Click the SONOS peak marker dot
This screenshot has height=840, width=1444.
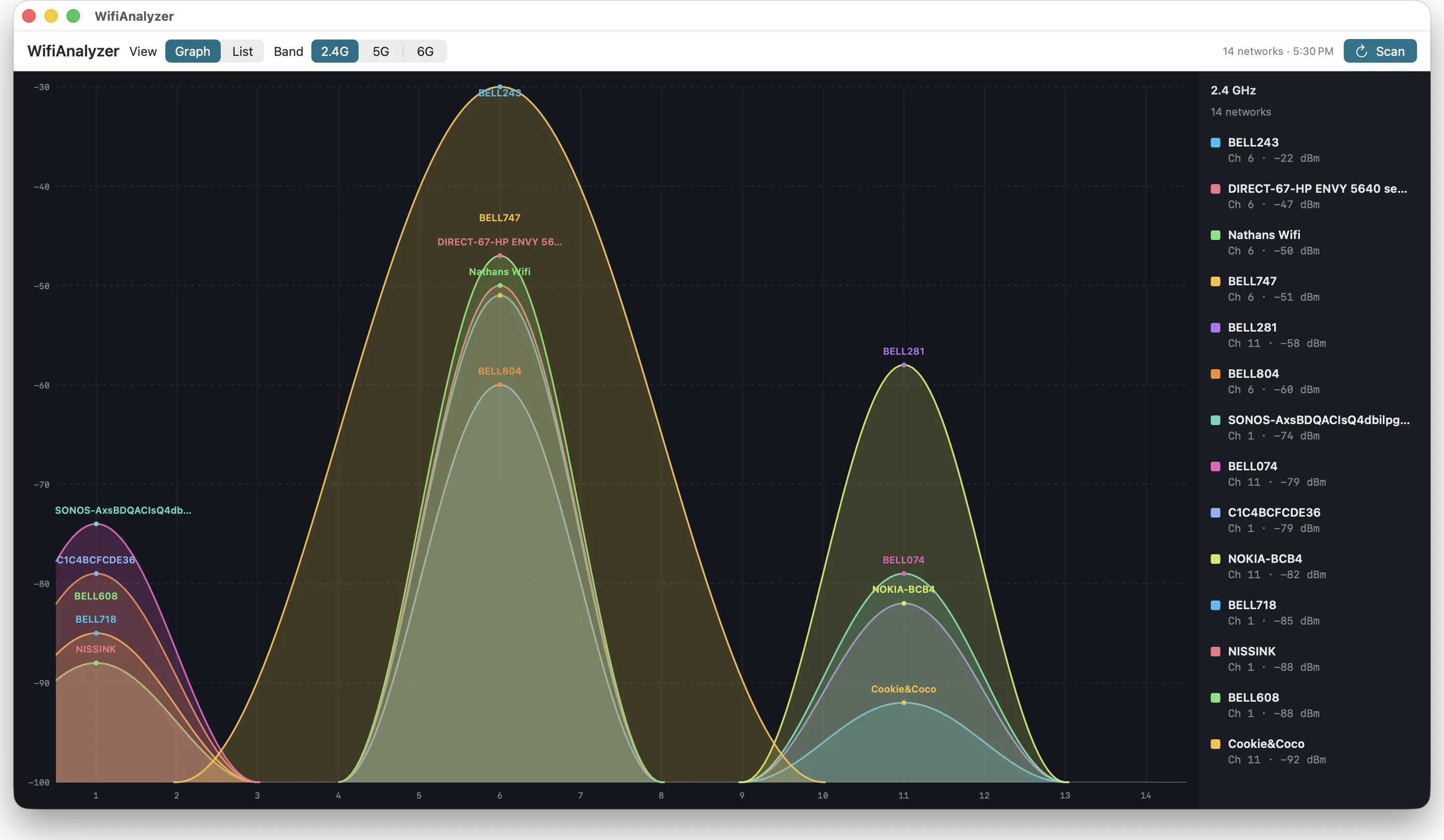click(96, 524)
